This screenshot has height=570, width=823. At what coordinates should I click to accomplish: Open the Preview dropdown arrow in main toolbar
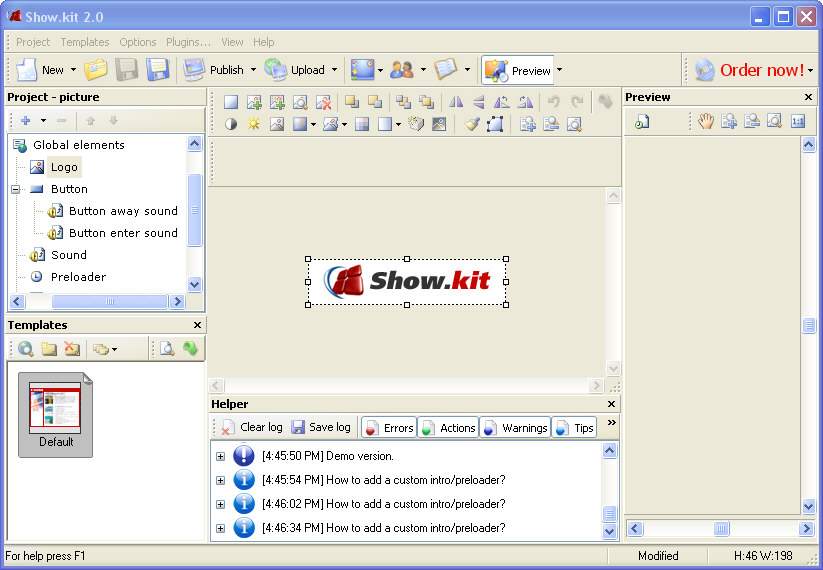coord(560,70)
